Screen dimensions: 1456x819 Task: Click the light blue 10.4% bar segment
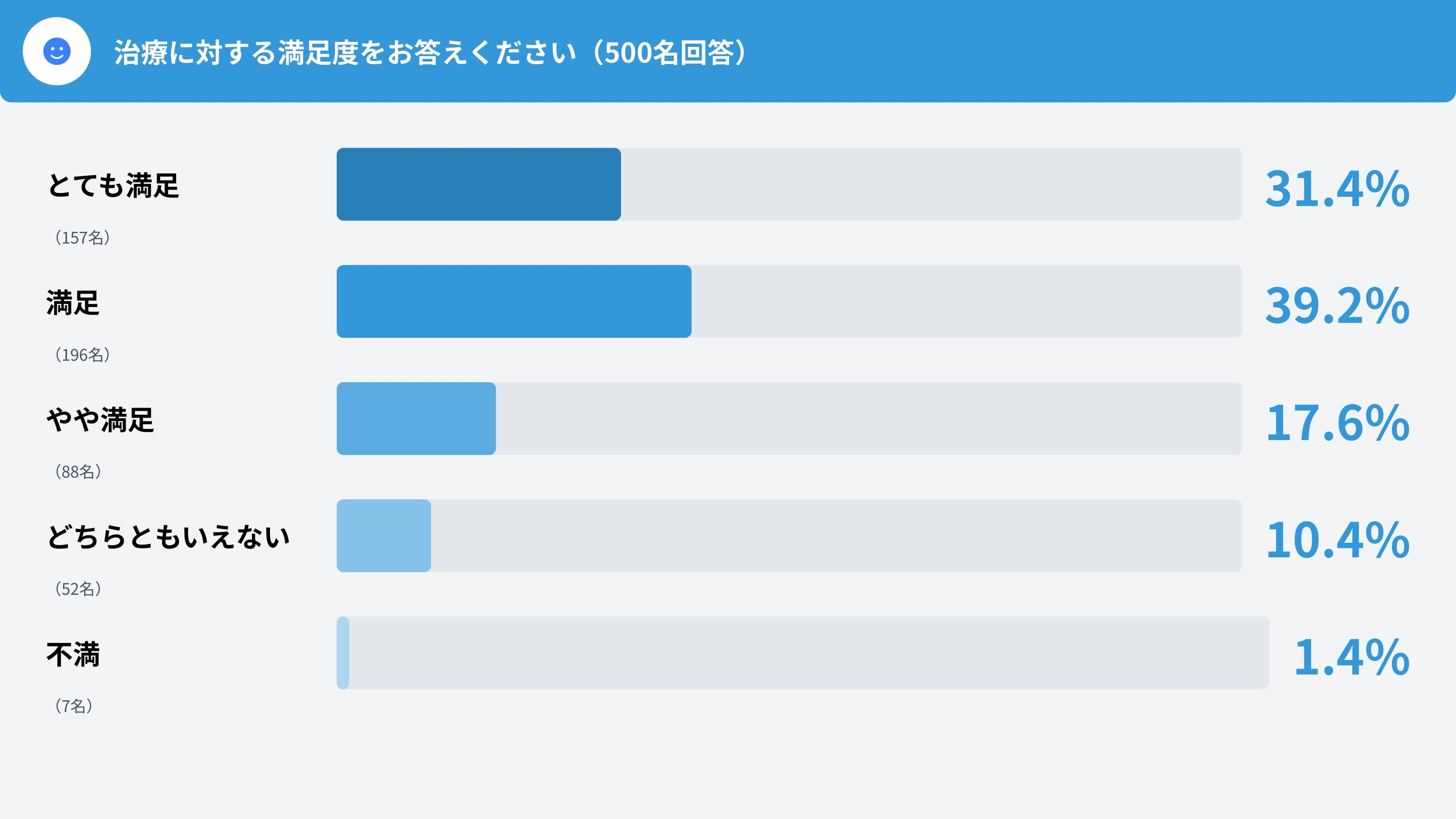[x=383, y=536]
